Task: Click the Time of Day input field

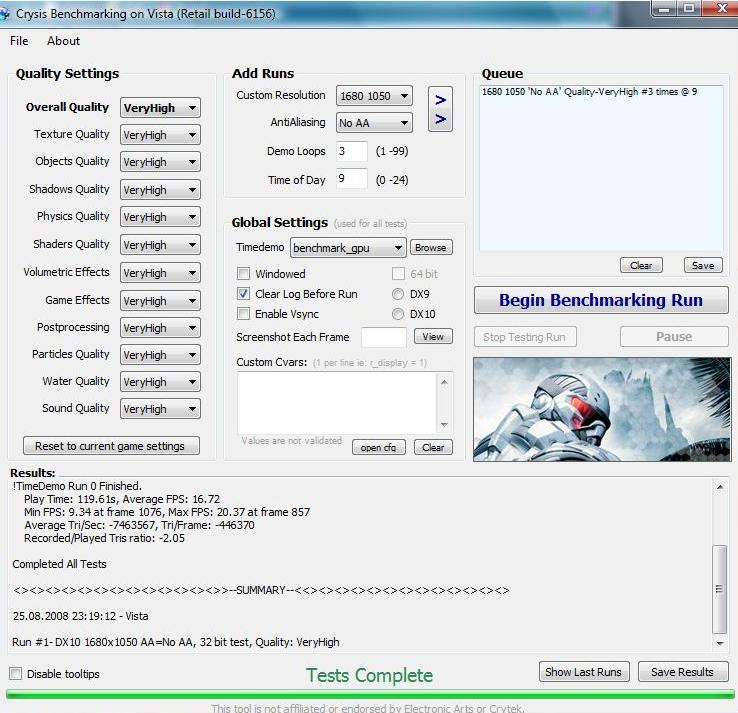Action: click(352, 179)
